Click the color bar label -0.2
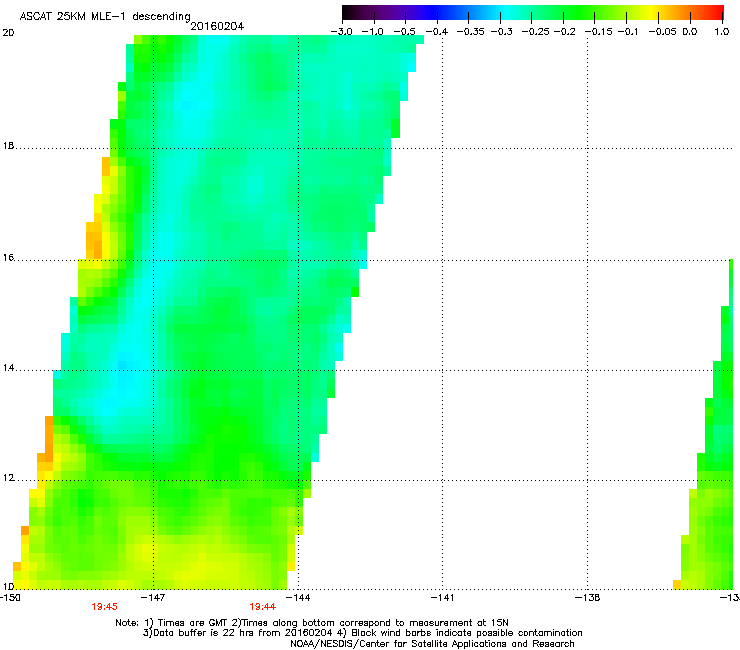This screenshot has height=650, width=740. point(564,31)
